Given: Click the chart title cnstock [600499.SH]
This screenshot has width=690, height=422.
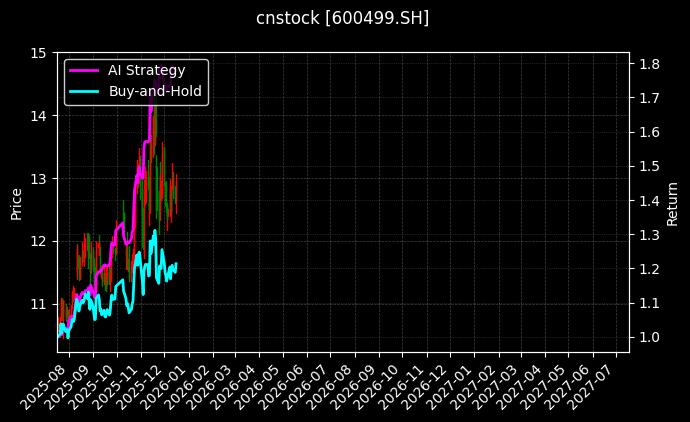Looking at the screenshot, I should tap(342, 18).
